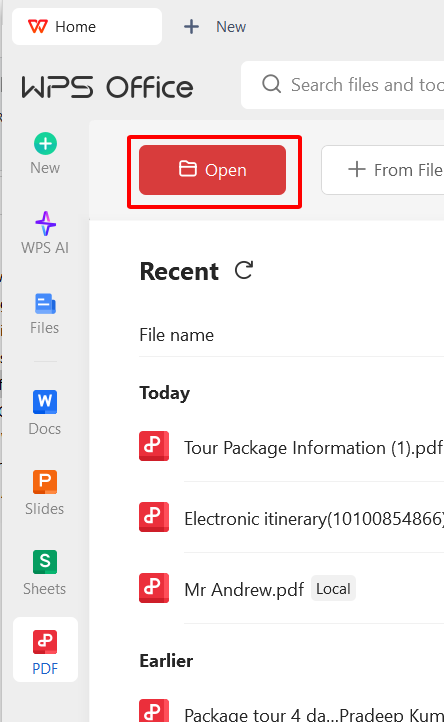Select the Slides icon in sidebar
This screenshot has height=722, width=444.
tap(45, 482)
